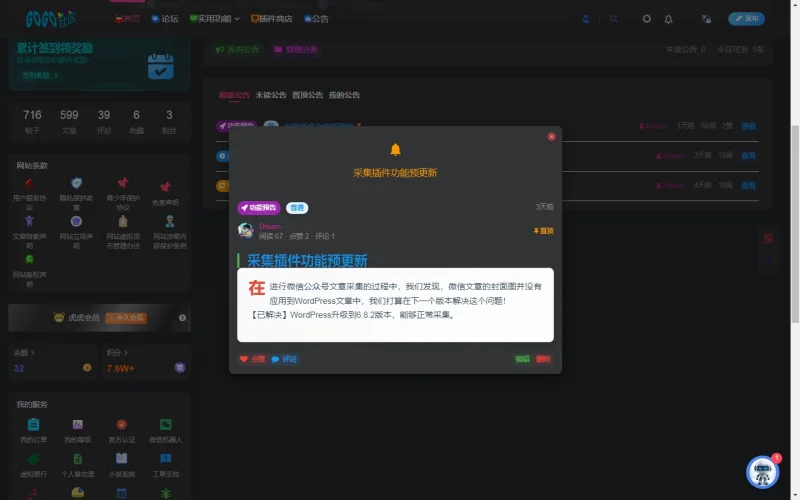
Task: Open 论坛 in the top navigation
Action: click(x=165, y=19)
